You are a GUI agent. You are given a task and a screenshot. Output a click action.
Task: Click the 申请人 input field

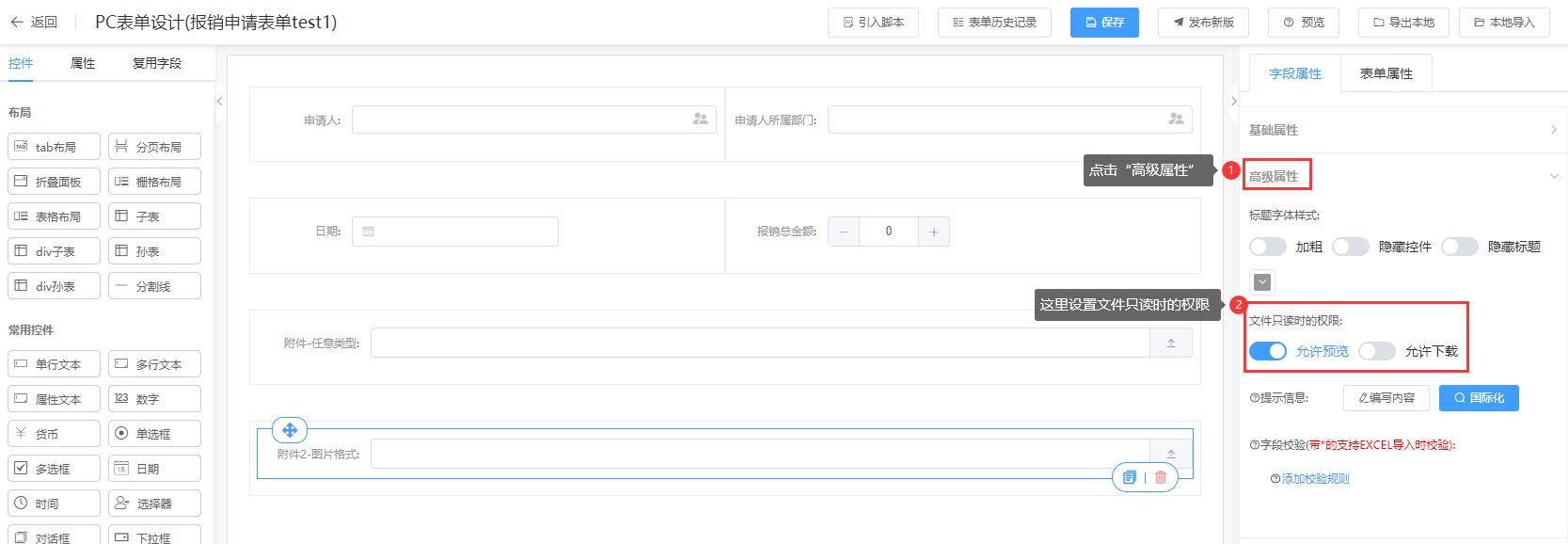click(534, 120)
